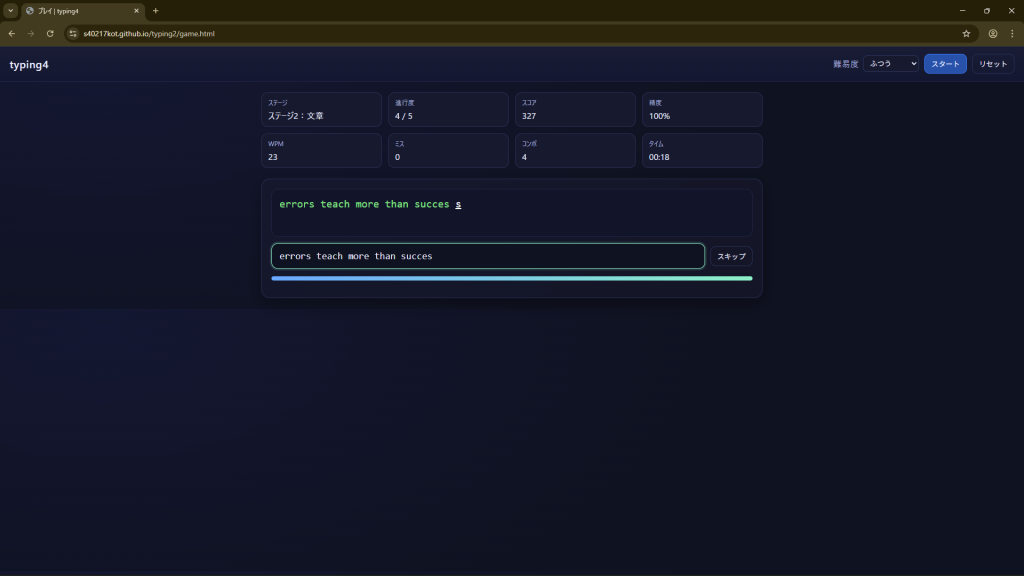Open the site information icon in address bar

(x=73, y=33)
